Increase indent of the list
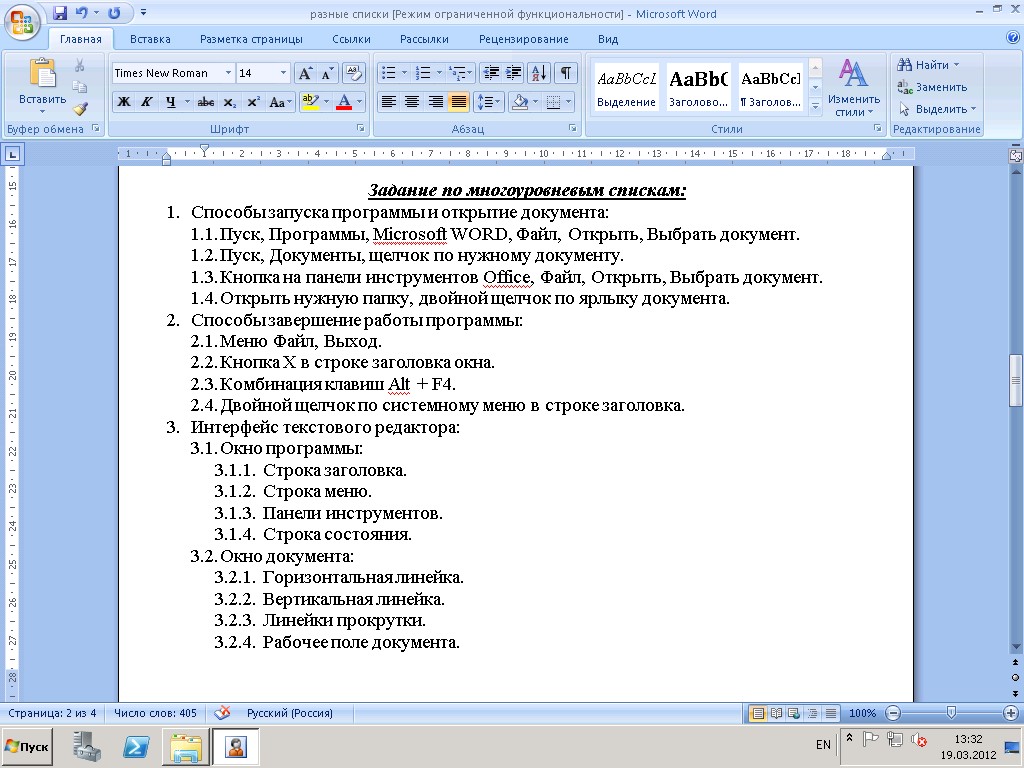Viewport: 1024px width, 768px height. (515, 73)
